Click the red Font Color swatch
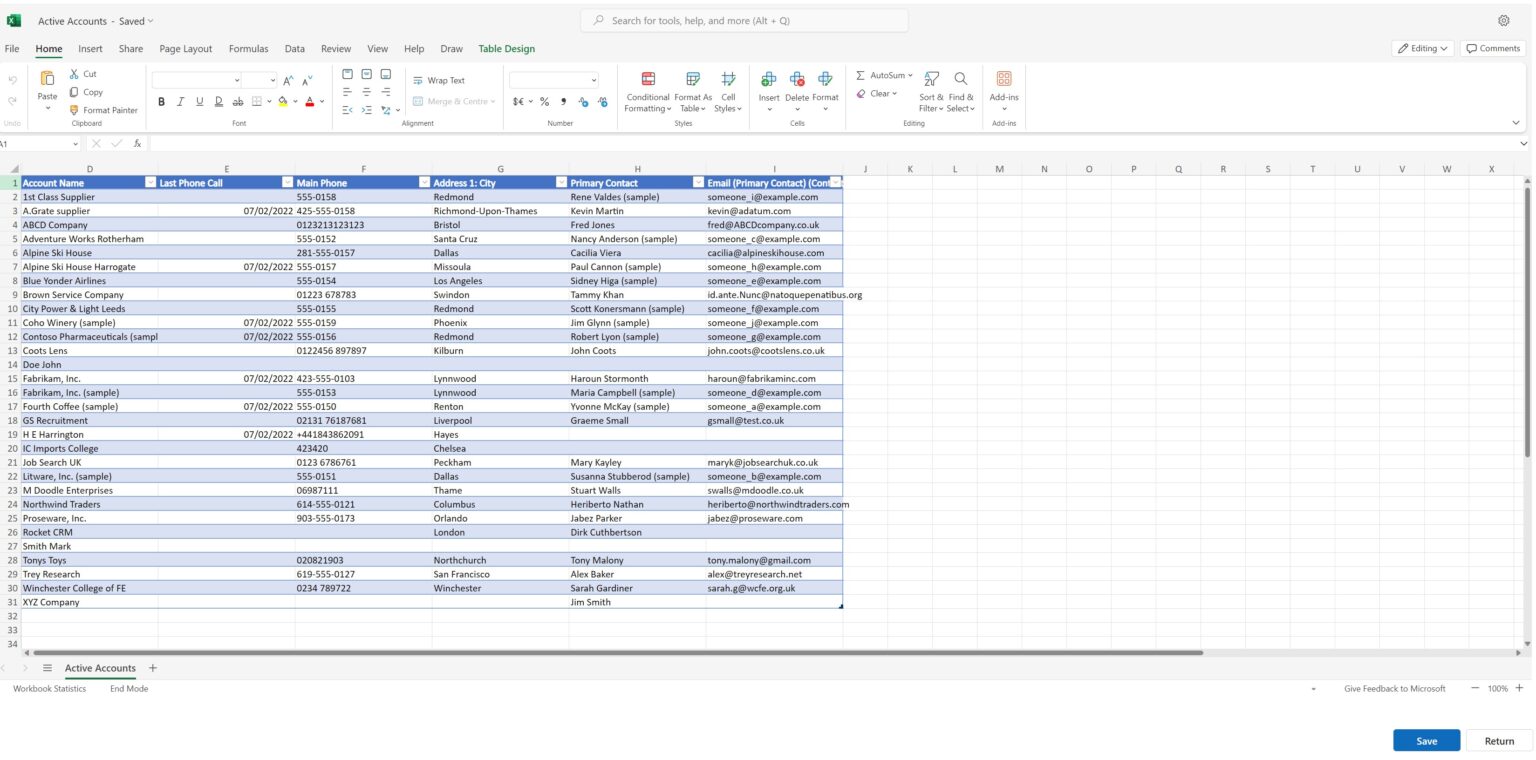This screenshot has height=760, width=1536. point(310,101)
